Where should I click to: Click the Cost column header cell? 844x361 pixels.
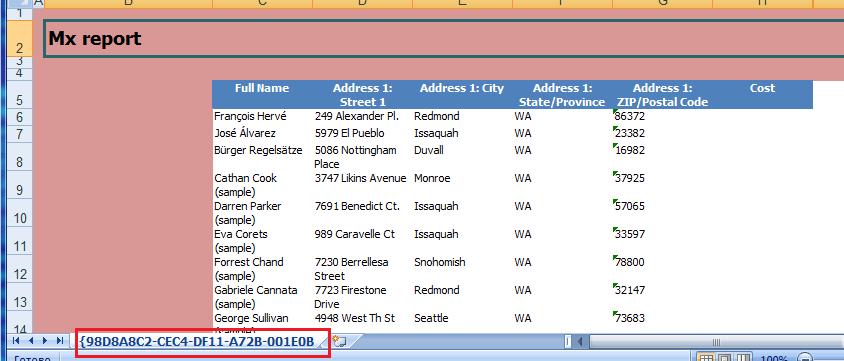coord(762,95)
